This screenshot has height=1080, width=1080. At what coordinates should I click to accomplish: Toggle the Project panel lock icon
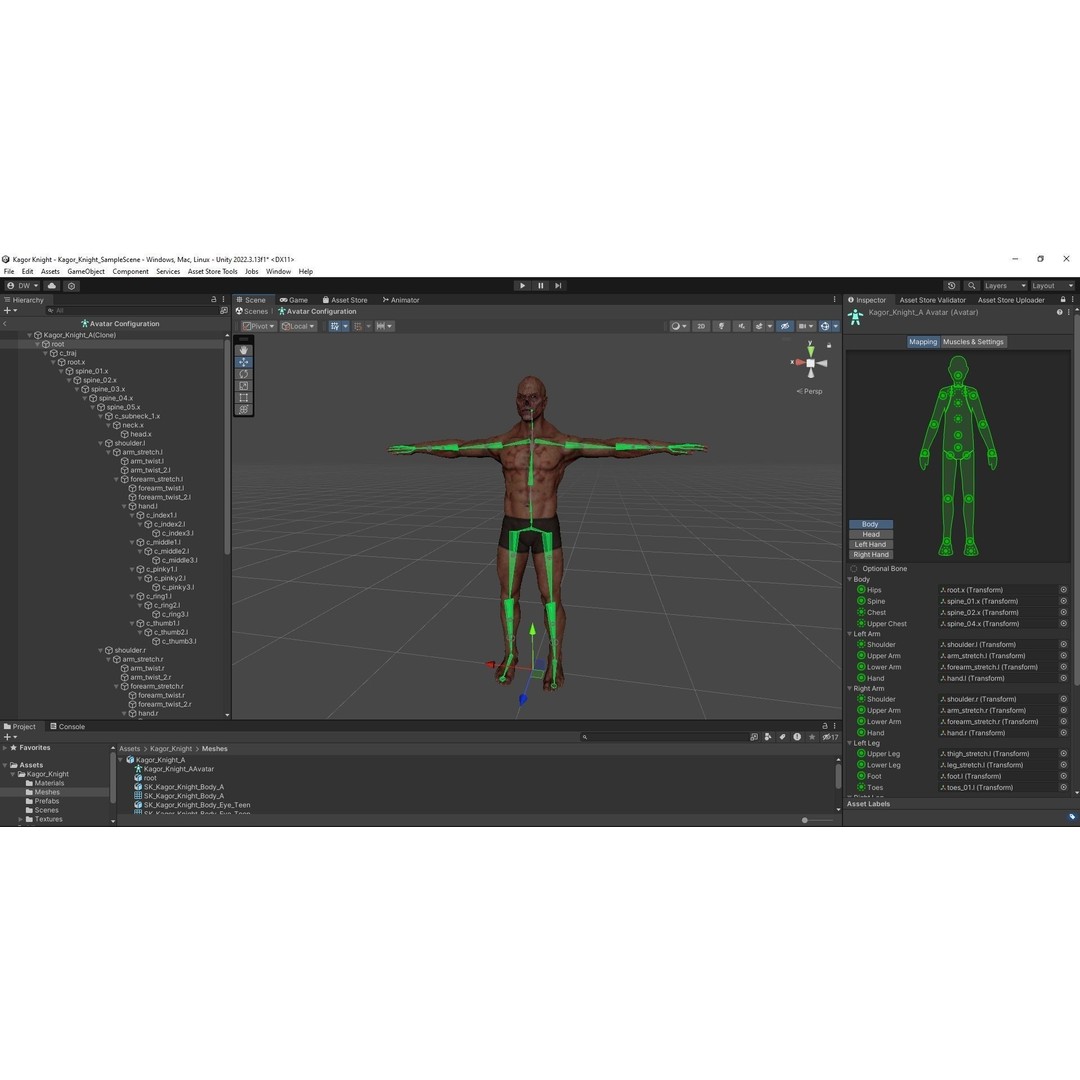click(824, 726)
